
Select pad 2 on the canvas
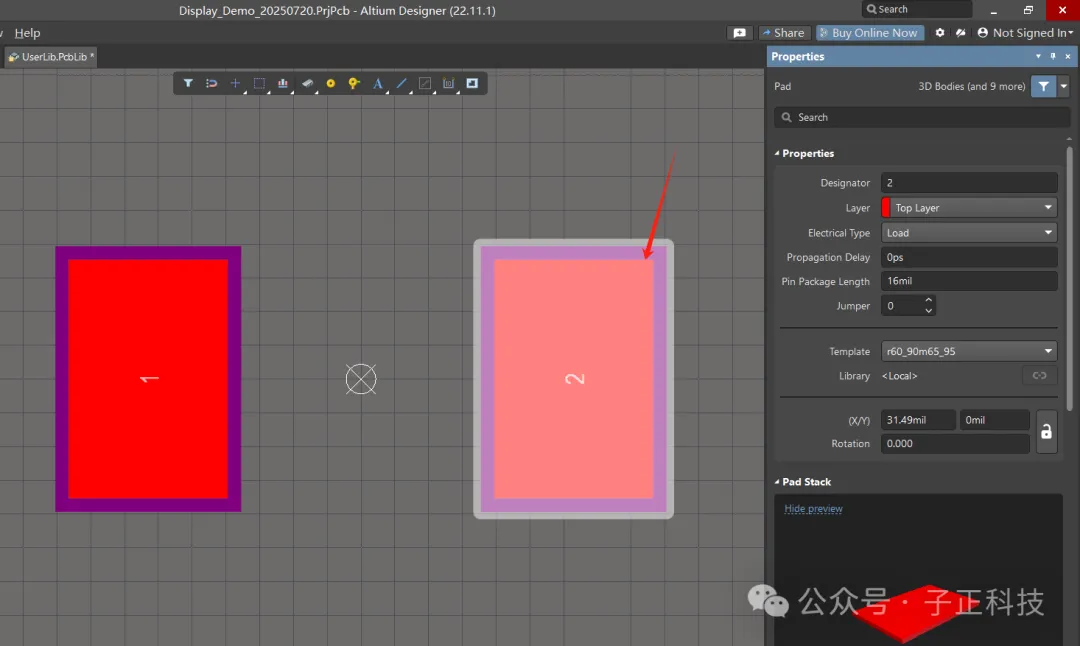coord(574,379)
